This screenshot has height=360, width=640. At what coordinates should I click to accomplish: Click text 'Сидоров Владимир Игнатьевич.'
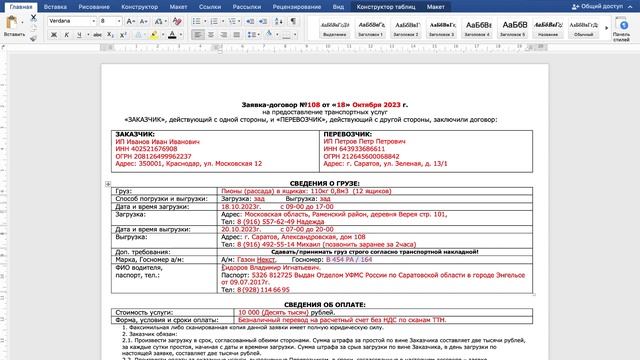pos(271,268)
